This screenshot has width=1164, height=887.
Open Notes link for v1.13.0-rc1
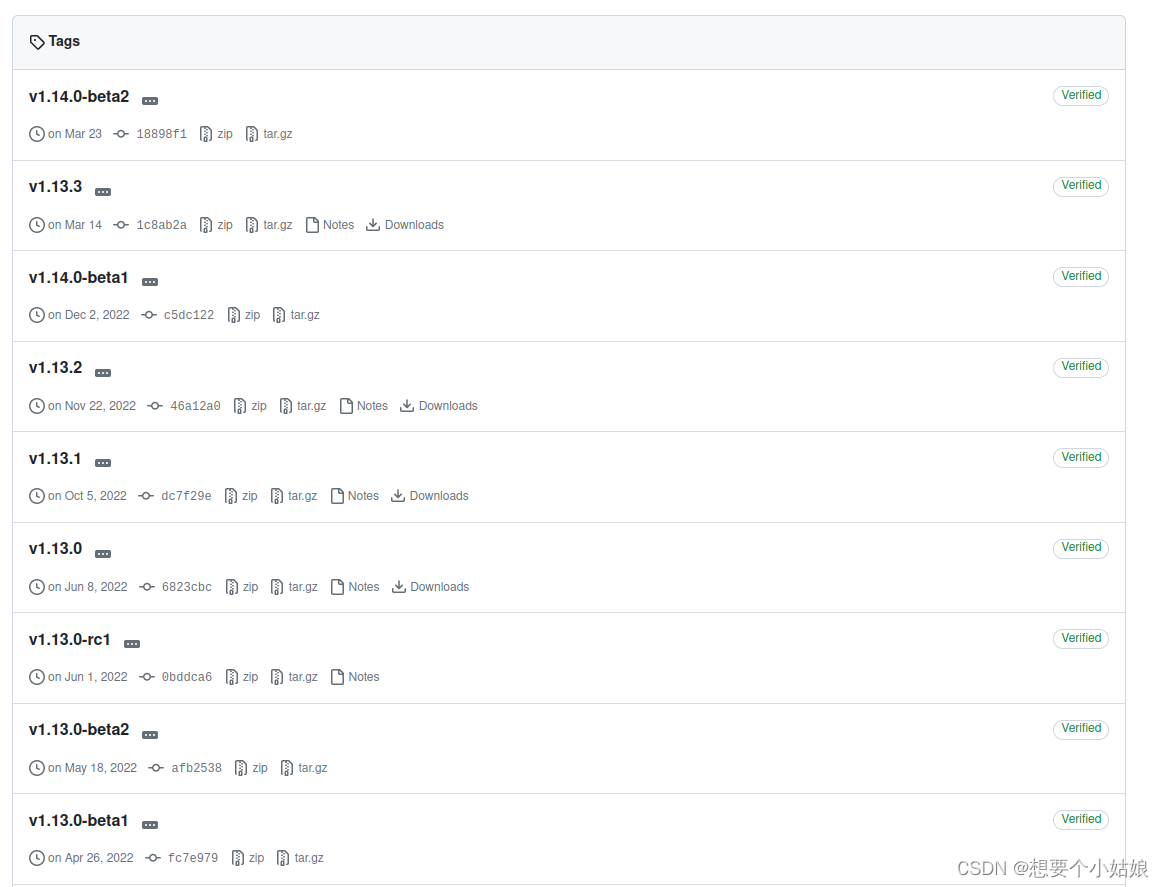point(364,677)
